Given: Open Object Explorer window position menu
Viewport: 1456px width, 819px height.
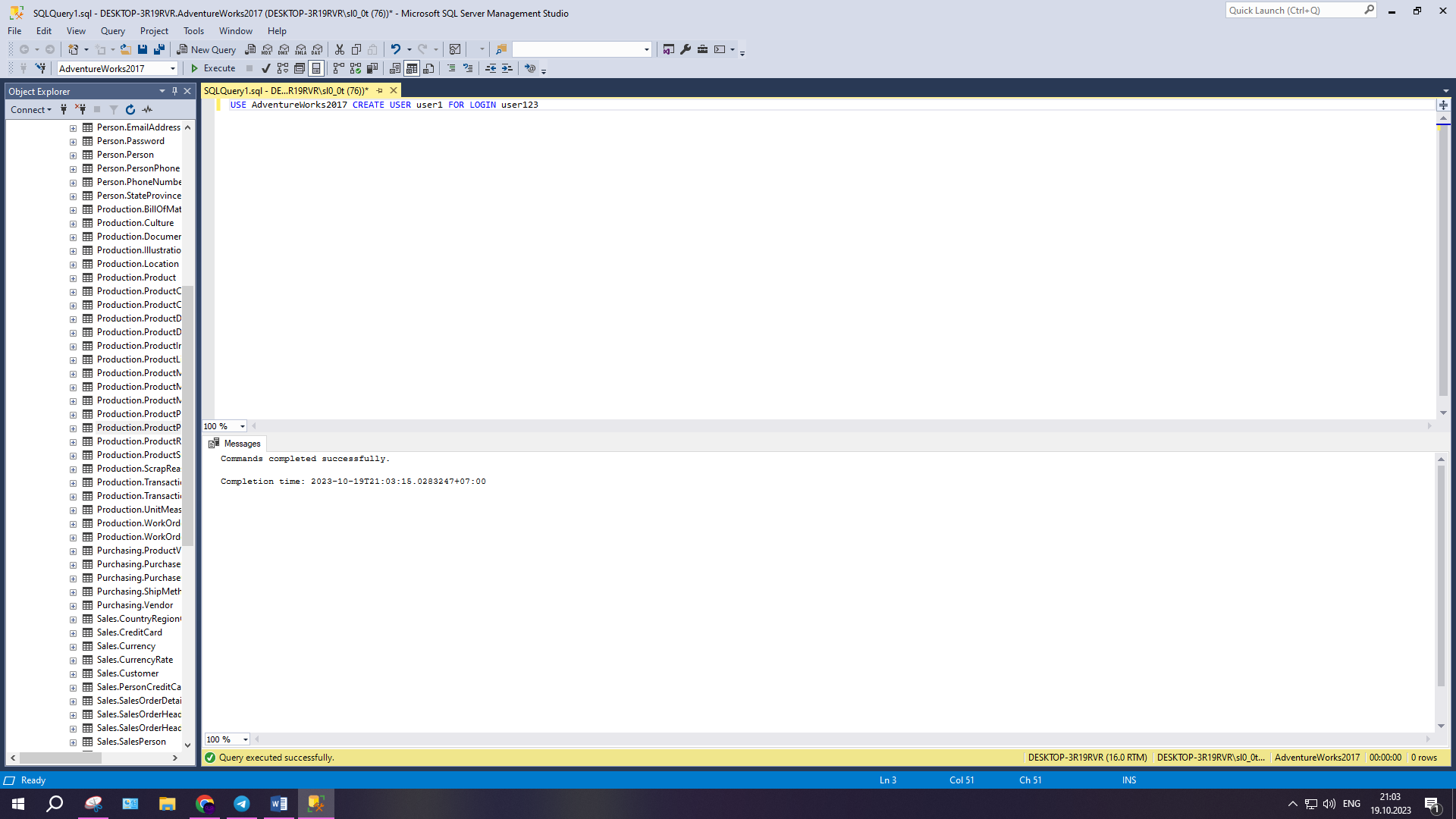Looking at the screenshot, I should [162, 91].
